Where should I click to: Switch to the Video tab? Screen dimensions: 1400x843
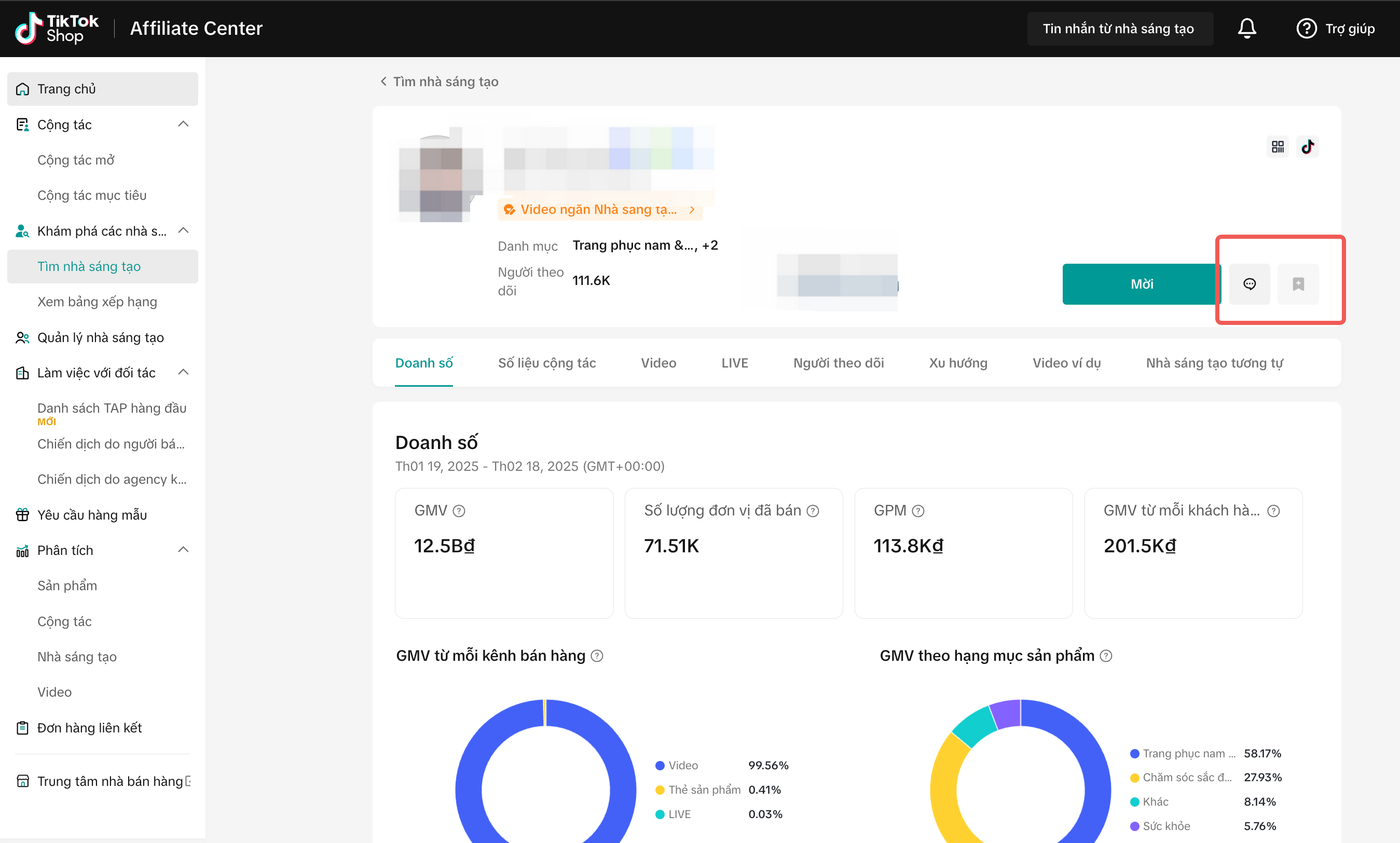click(x=658, y=363)
